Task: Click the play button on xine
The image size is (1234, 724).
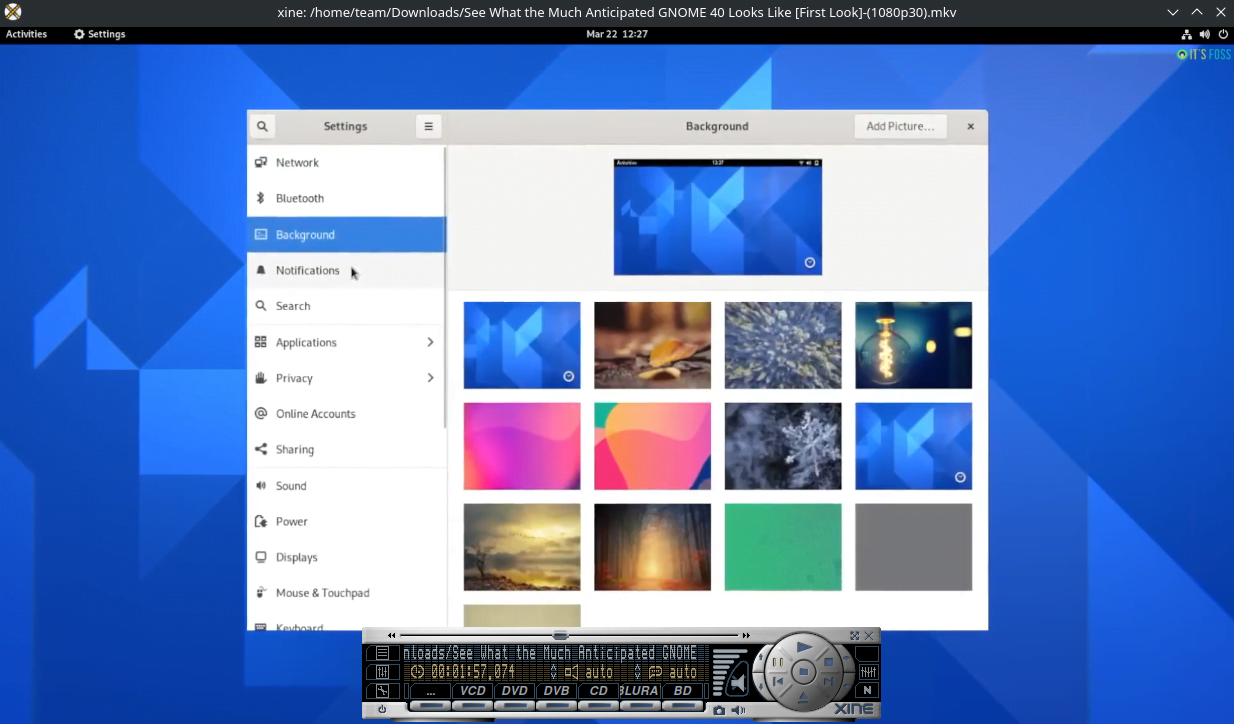Action: coord(802,647)
